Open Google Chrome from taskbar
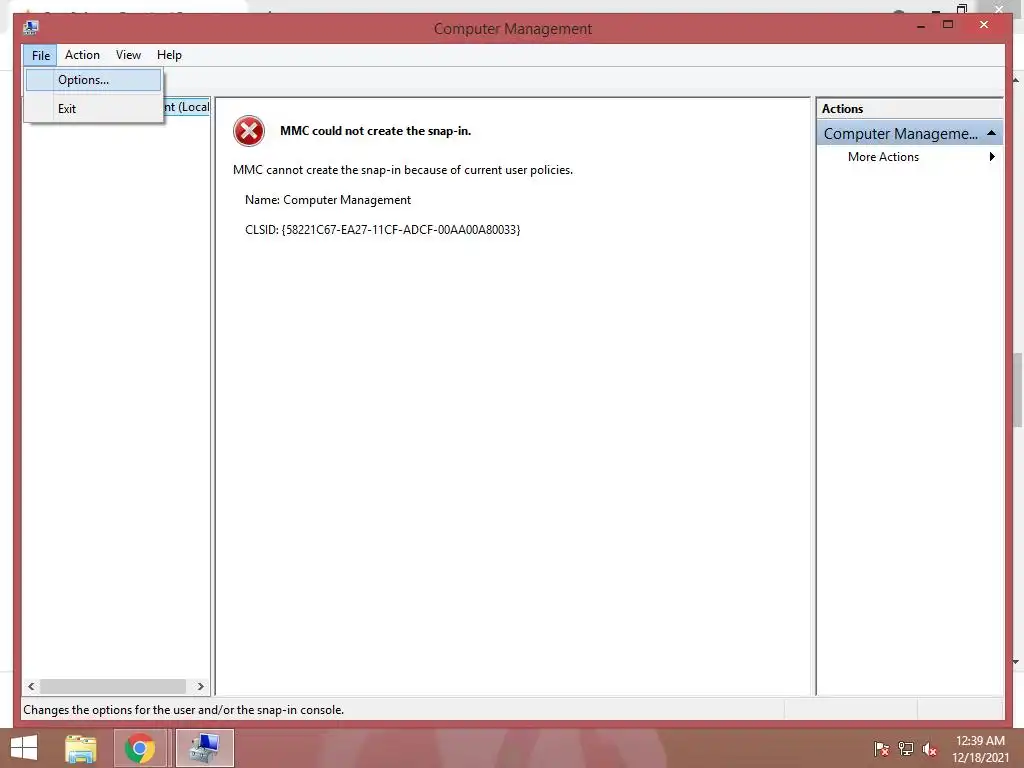 click(x=140, y=748)
